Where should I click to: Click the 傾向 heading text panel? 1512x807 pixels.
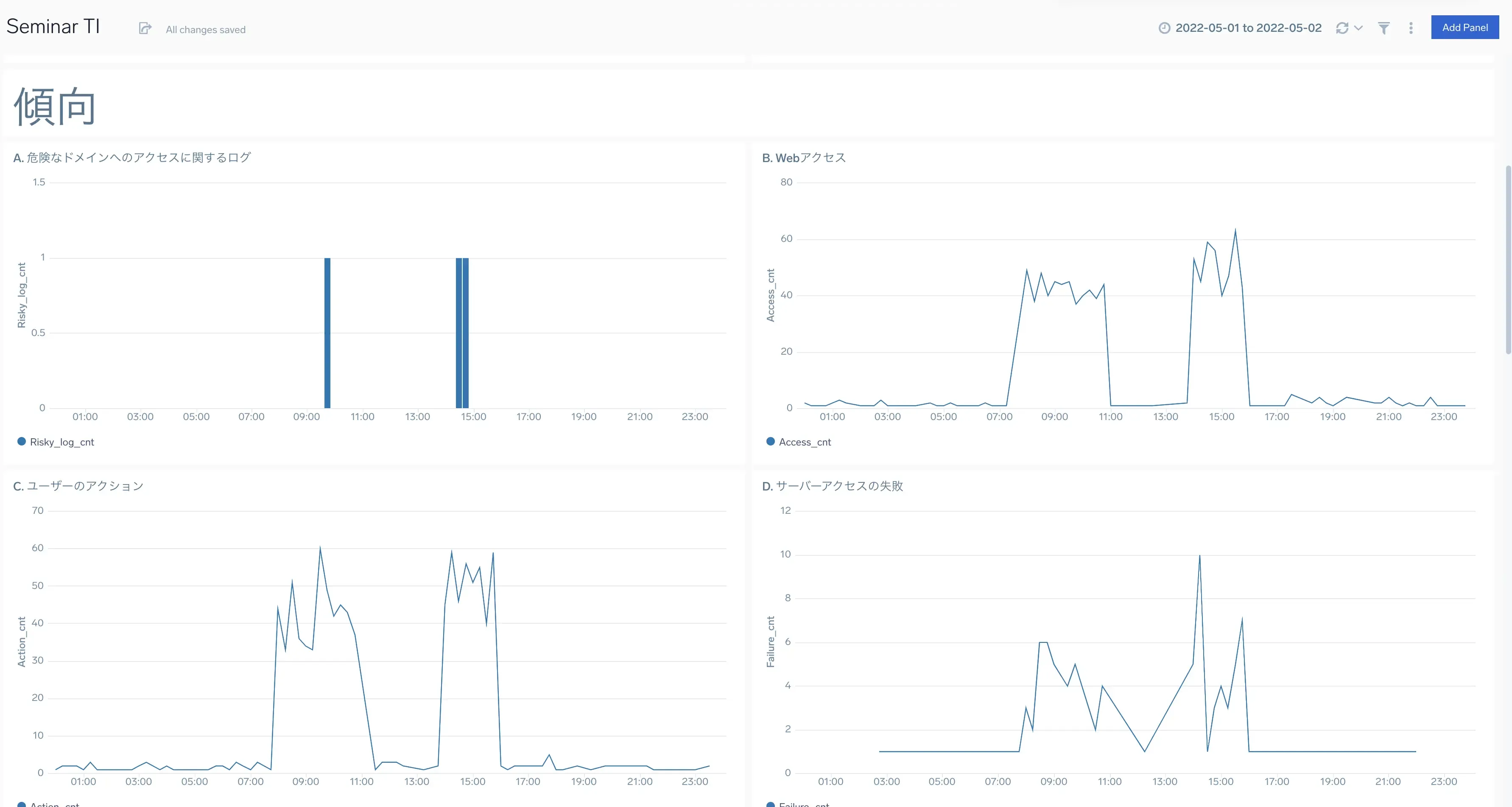(x=55, y=106)
